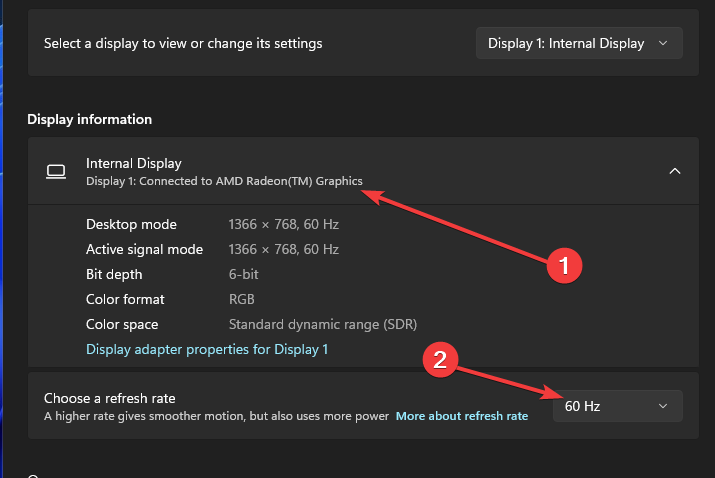This screenshot has width=715, height=478.
Task: Click the chevron arrow in the 60 Hz box
Action: pos(662,405)
